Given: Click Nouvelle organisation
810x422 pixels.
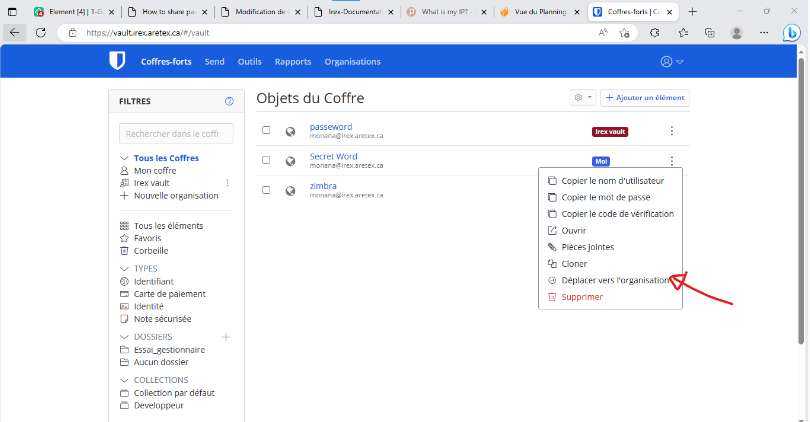Looking at the screenshot, I should coord(176,196).
